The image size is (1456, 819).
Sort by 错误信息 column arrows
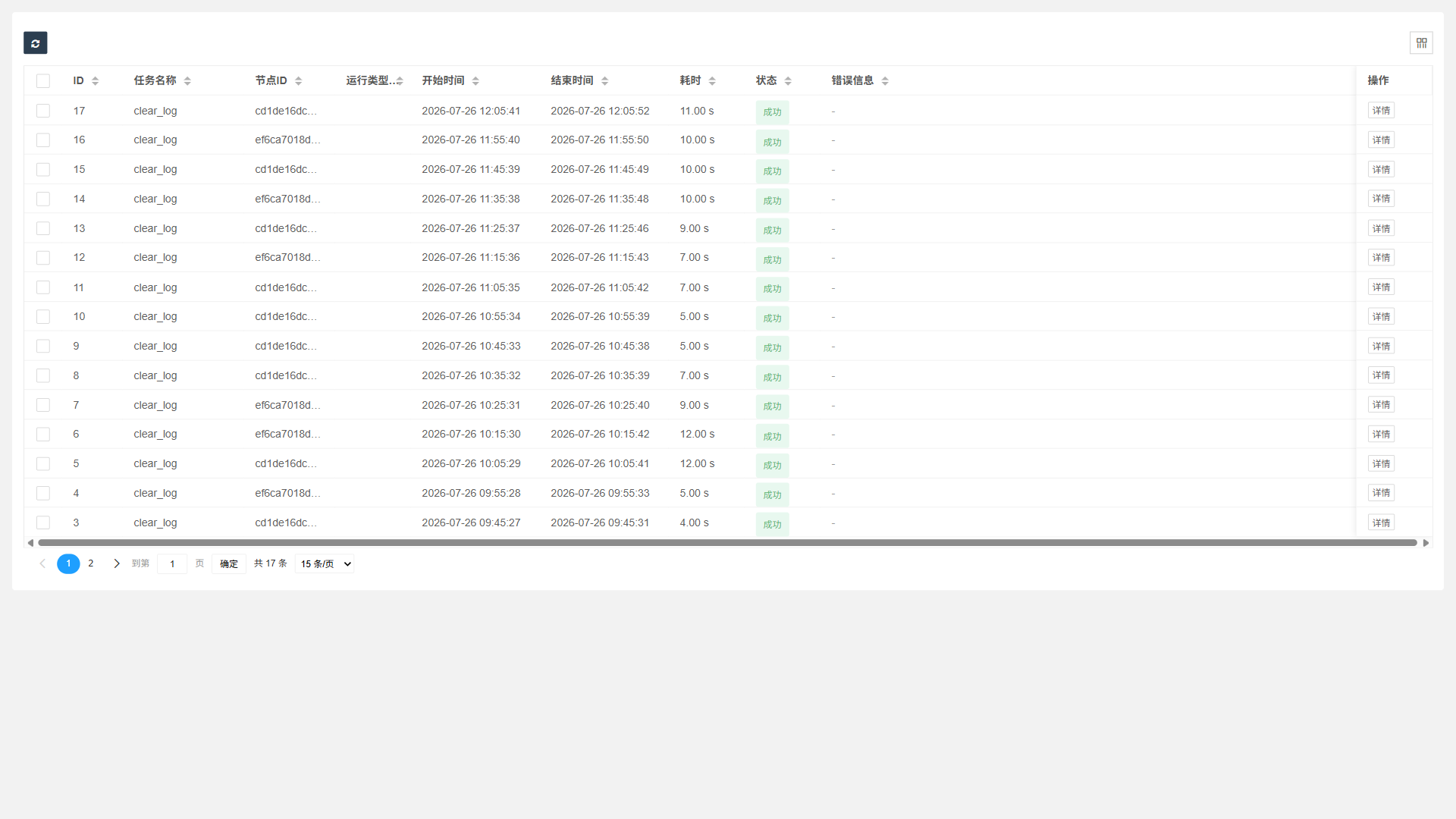tap(885, 81)
